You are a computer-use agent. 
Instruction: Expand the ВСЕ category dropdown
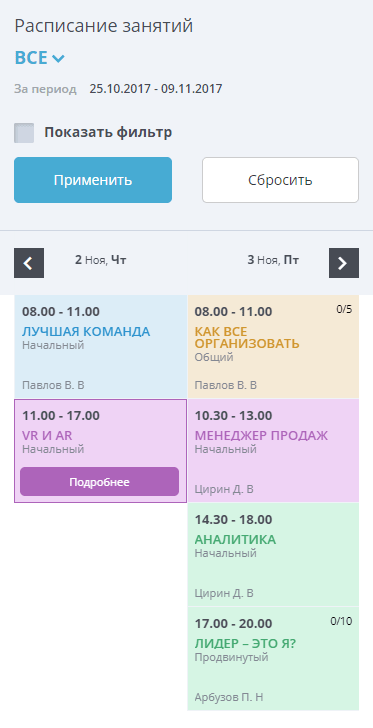[39, 58]
